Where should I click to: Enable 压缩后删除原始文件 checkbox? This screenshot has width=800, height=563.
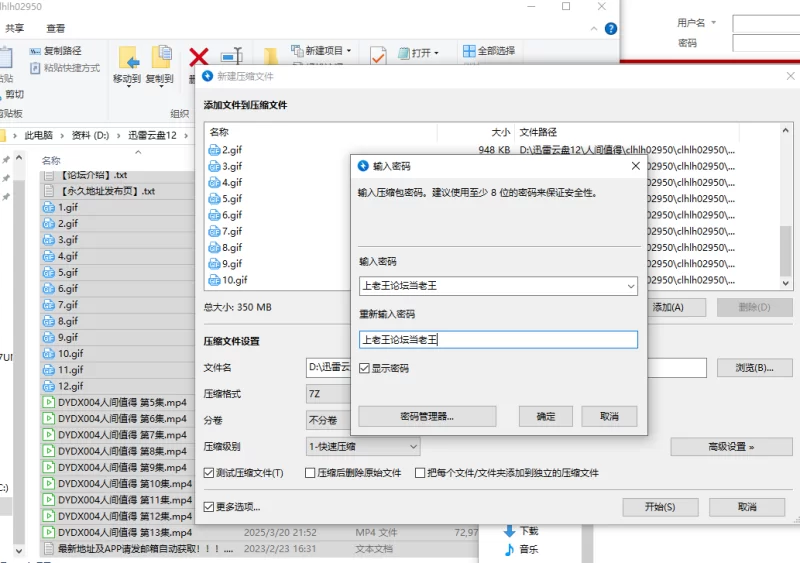[x=310, y=473]
